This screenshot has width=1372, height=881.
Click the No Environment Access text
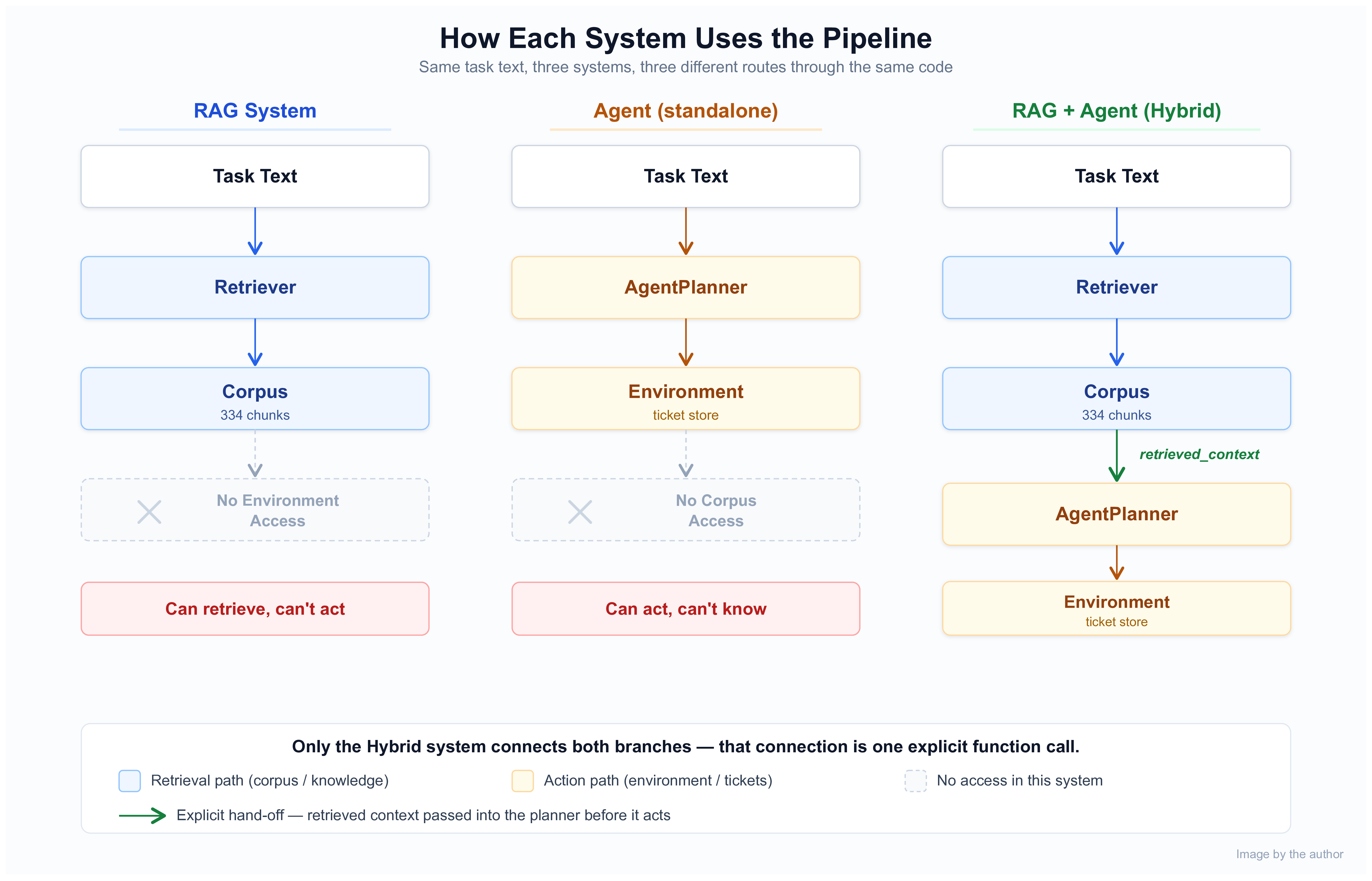[x=278, y=511]
